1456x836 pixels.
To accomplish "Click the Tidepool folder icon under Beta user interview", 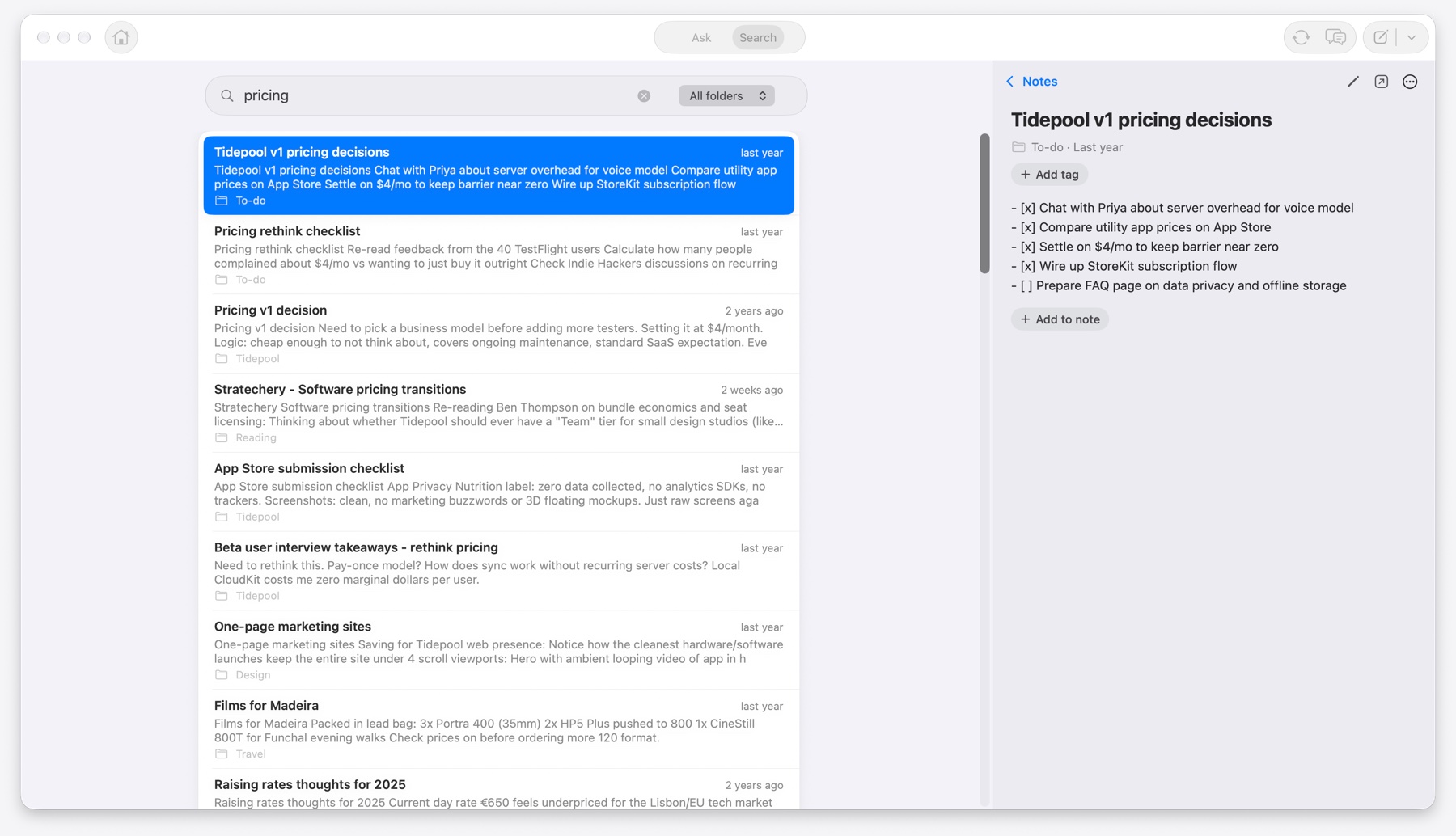I will tap(221, 596).
